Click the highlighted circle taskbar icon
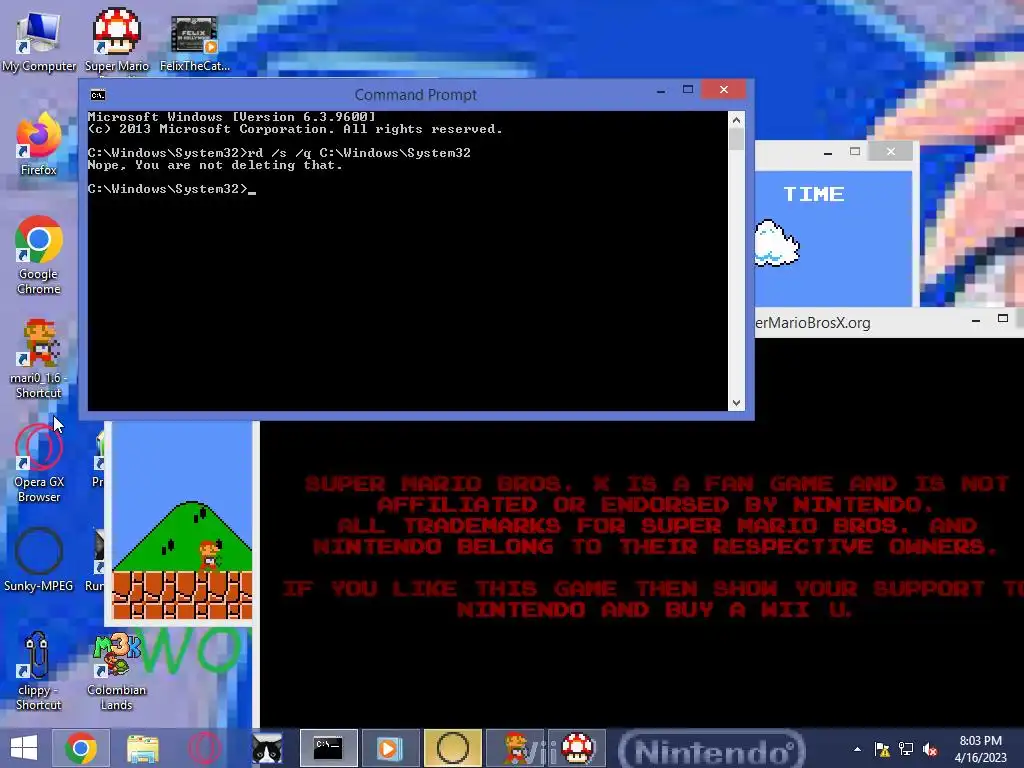Viewport: 1024px width, 768px height. click(453, 748)
